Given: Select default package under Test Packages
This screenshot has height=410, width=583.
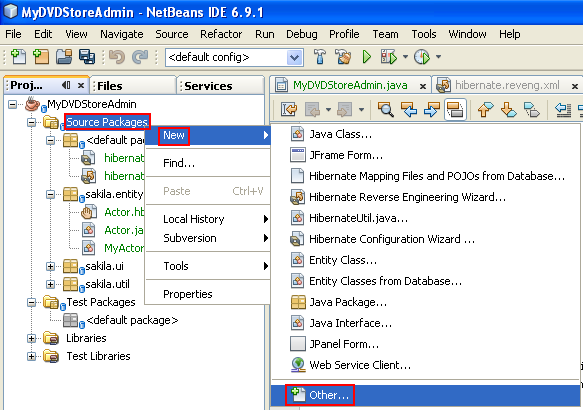Looking at the screenshot, I should (132, 320).
